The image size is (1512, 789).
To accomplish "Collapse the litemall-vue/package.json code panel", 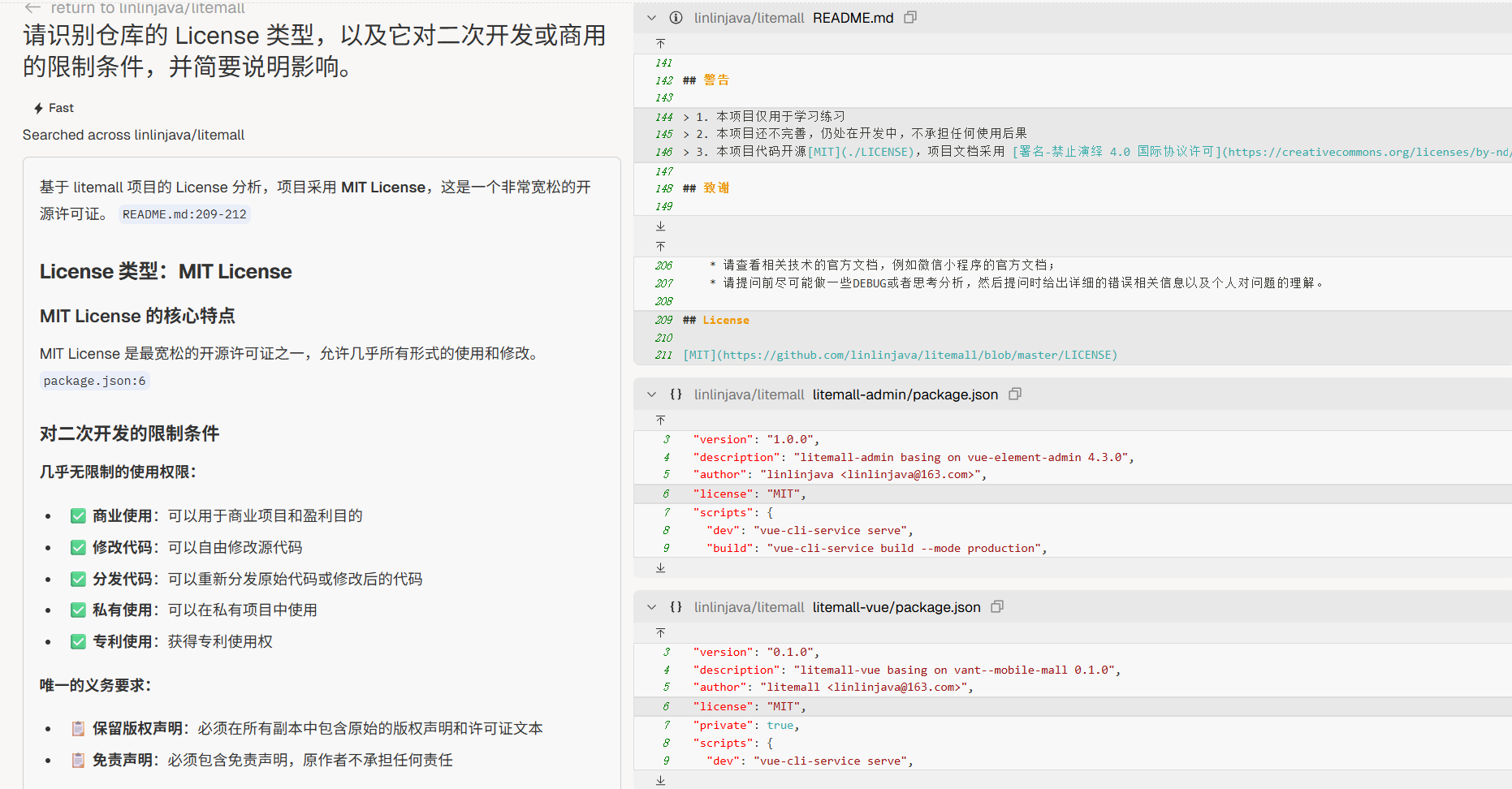I will pyautogui.click(x=651, y=607).
